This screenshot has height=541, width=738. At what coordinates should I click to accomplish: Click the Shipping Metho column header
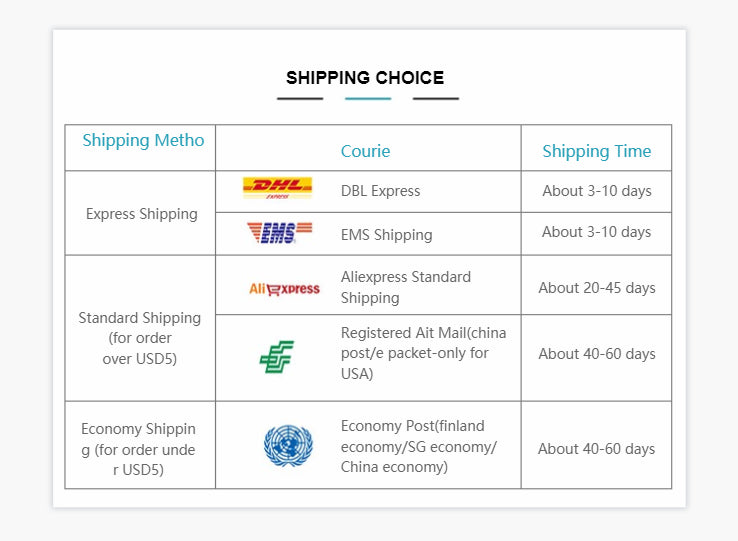pos(143,140)
